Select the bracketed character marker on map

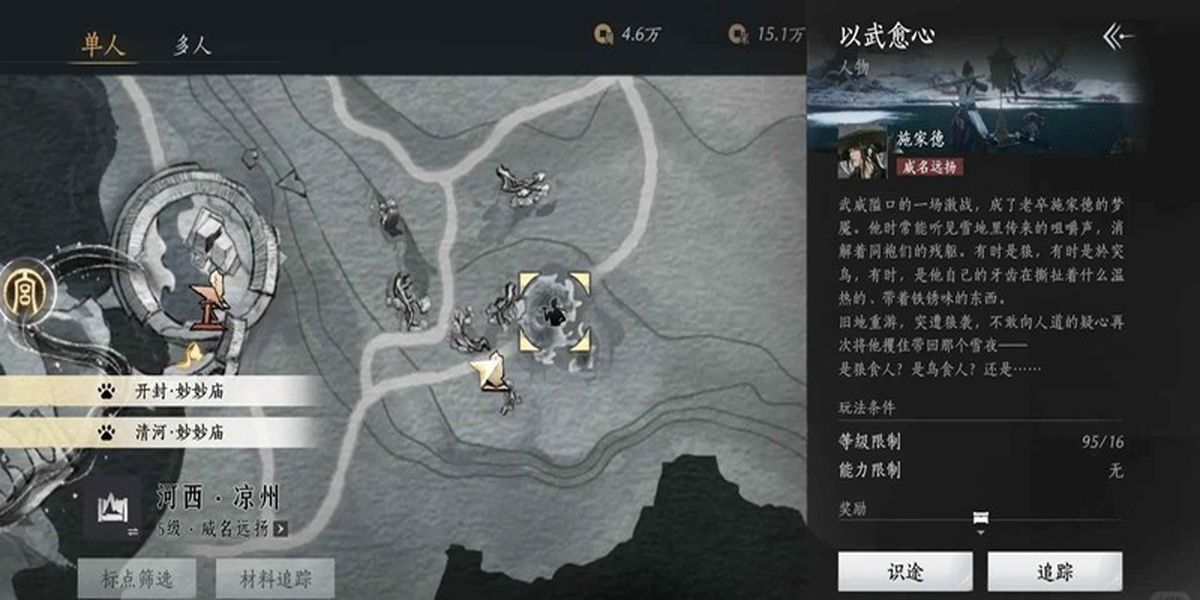coord(553,312)
